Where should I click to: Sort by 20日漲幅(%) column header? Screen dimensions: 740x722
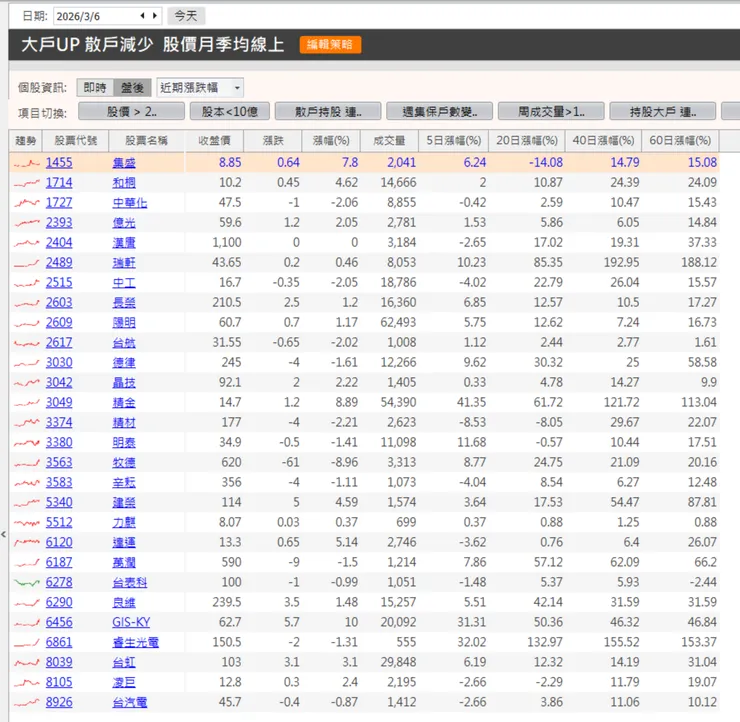pyautogui.click(x=527, y=141)
